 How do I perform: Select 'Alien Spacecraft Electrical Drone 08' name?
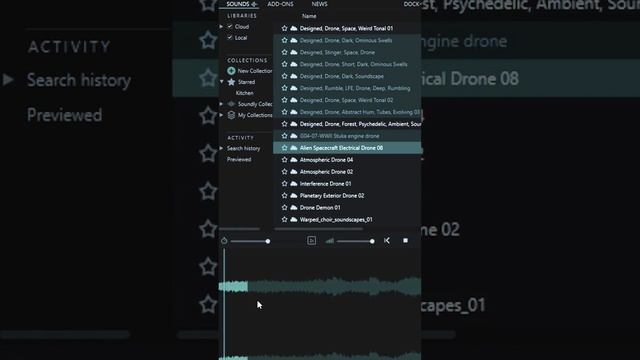click(x=341, y=148)
